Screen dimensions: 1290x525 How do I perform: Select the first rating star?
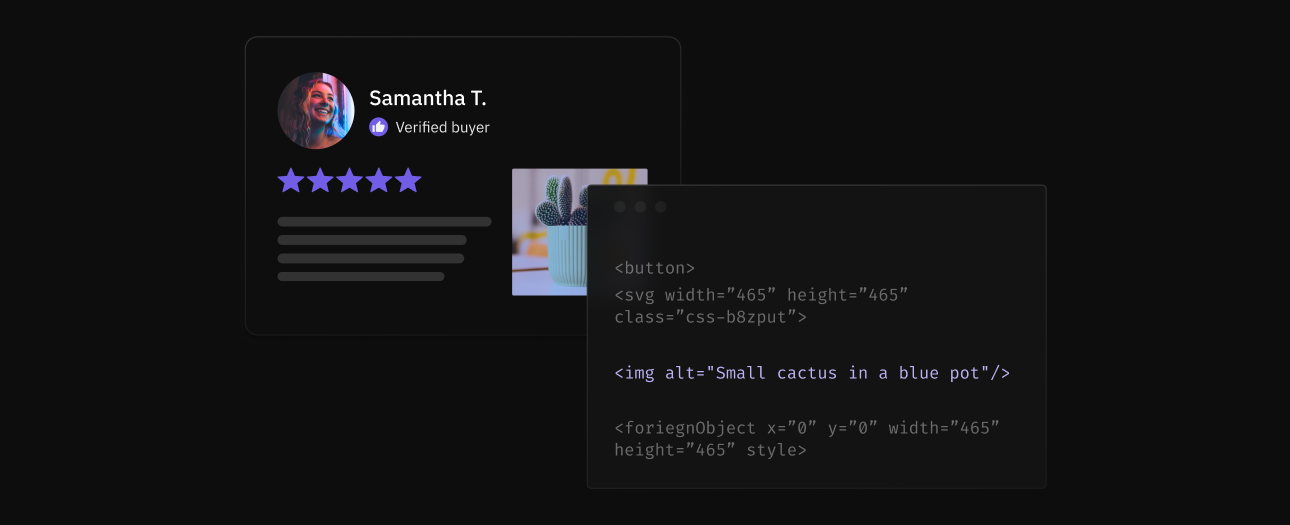coord(291,181)
